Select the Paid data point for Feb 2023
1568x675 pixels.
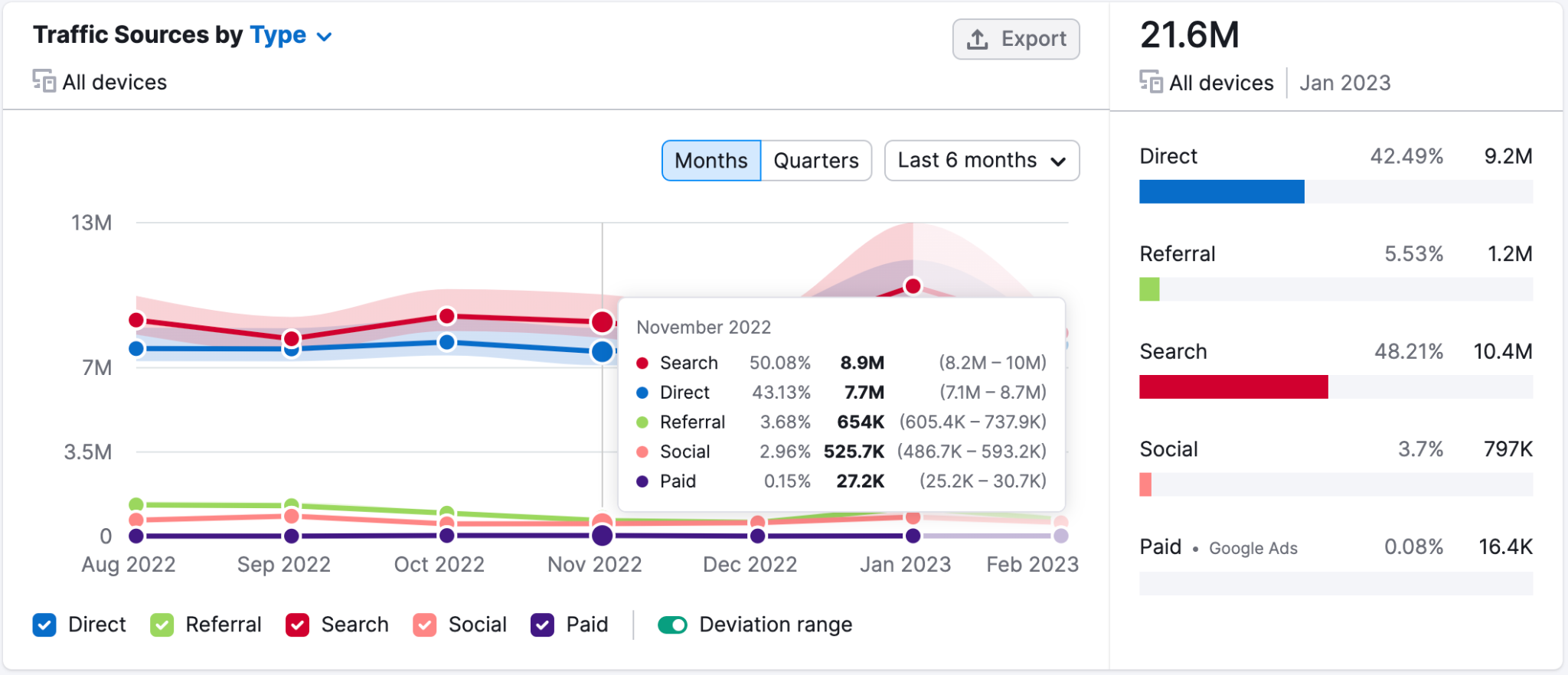(1061, 536)
